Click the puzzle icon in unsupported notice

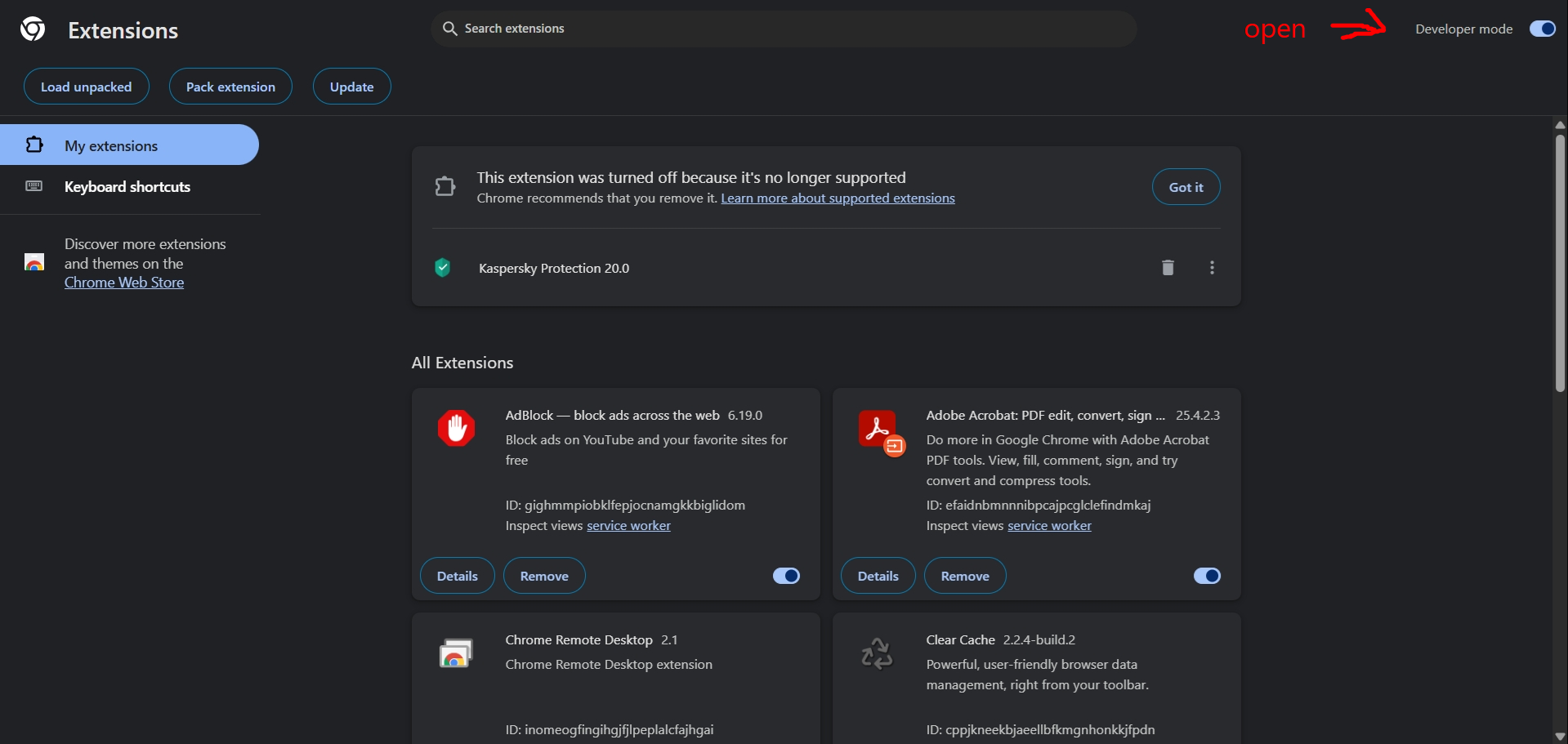point(445,186)
